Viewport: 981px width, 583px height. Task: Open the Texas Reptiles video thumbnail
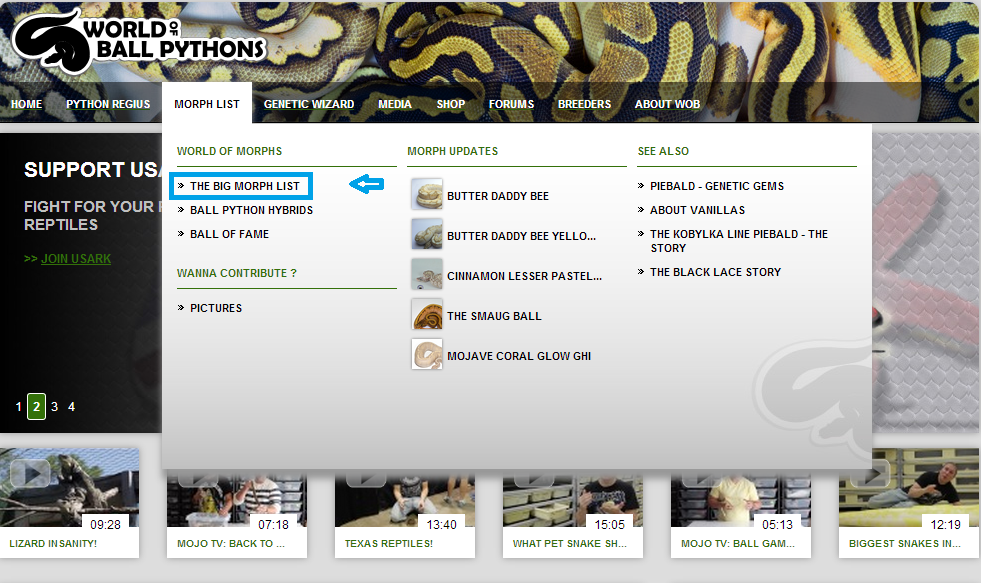405,500
